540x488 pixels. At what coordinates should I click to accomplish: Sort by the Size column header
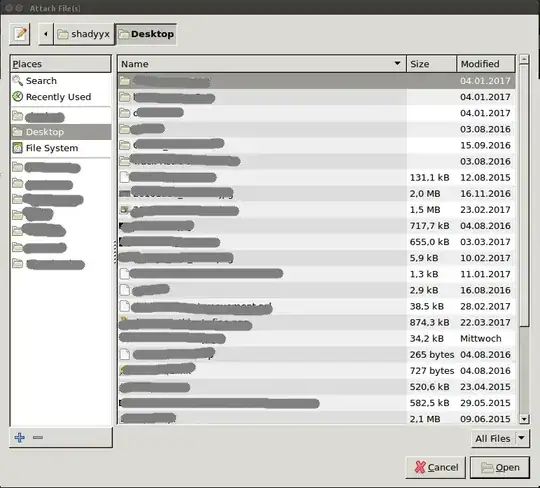(x=432, y=64)
